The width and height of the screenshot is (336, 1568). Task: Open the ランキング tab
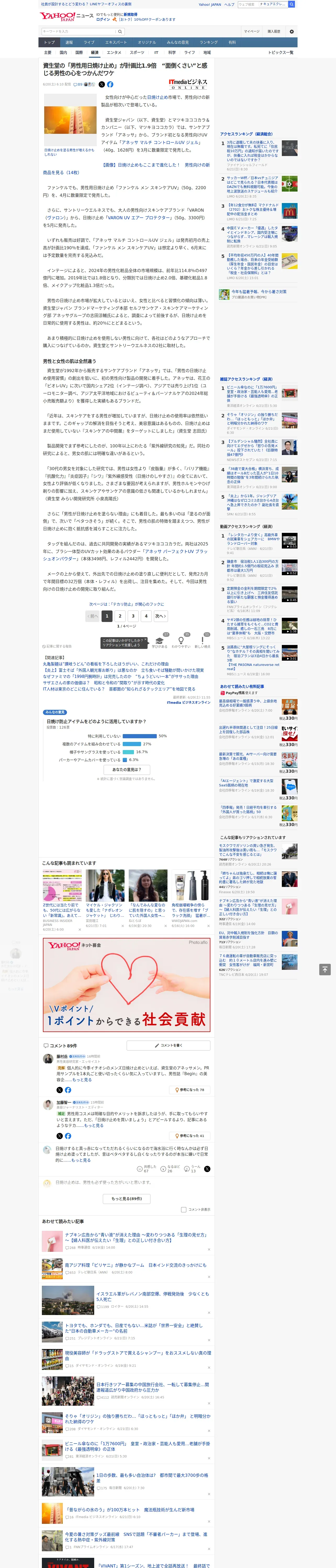[209, 43]
